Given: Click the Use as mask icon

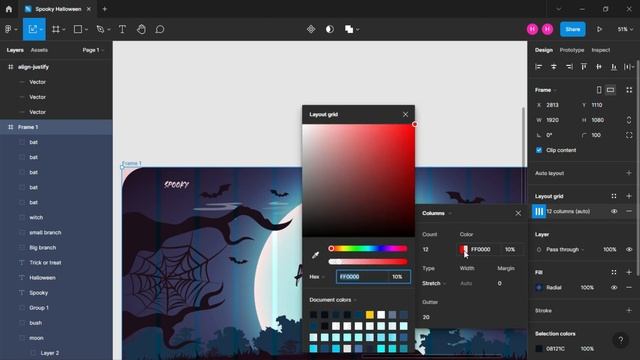Looking at the screenshot, I should click(330, 29).
